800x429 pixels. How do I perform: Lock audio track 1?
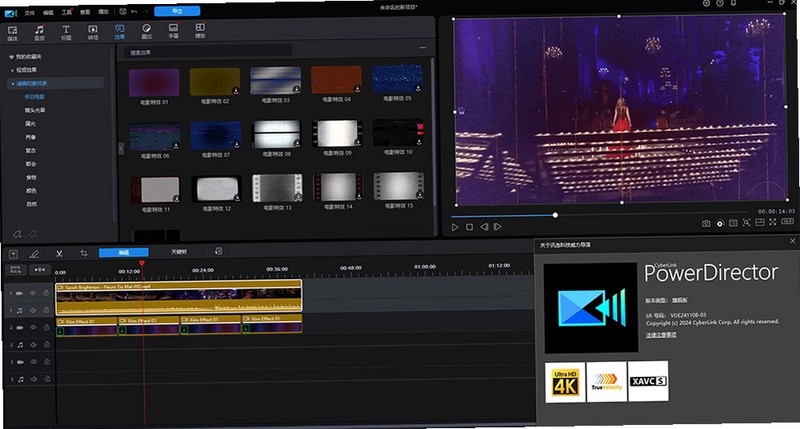46,310
